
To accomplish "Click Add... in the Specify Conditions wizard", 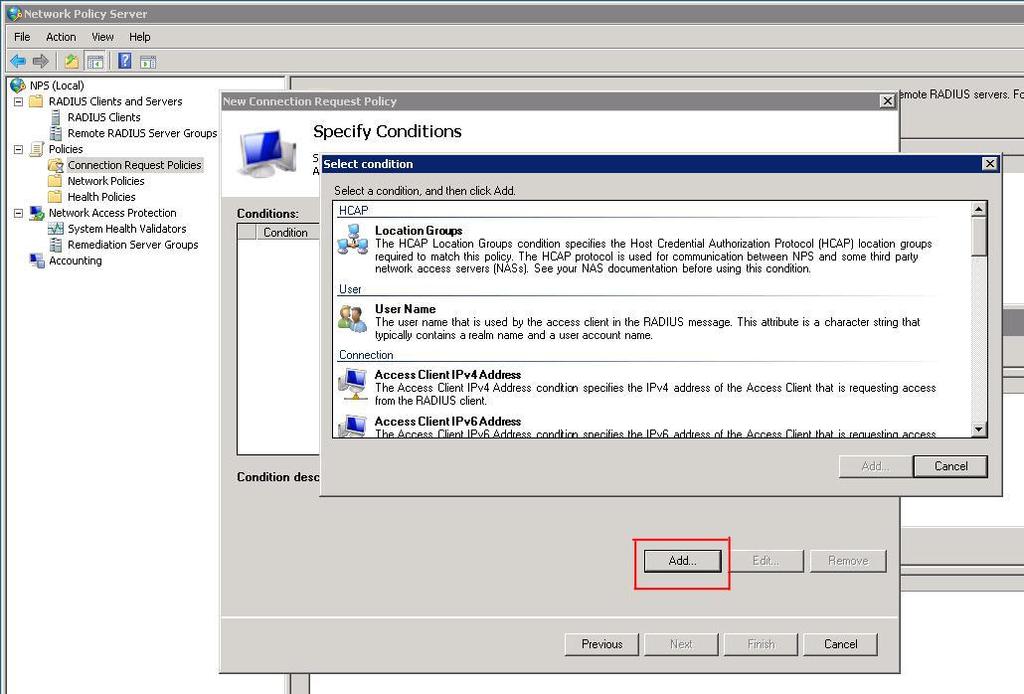I will [682, 561].
